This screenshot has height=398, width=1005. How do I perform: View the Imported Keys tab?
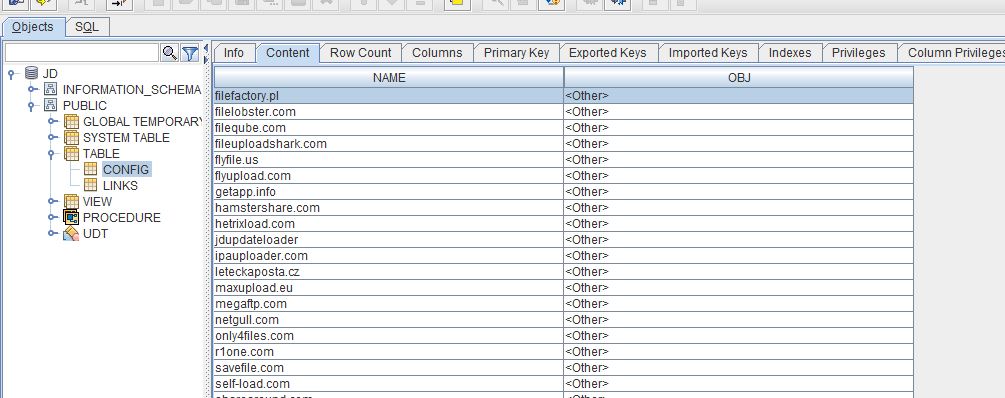pos(708,53)
